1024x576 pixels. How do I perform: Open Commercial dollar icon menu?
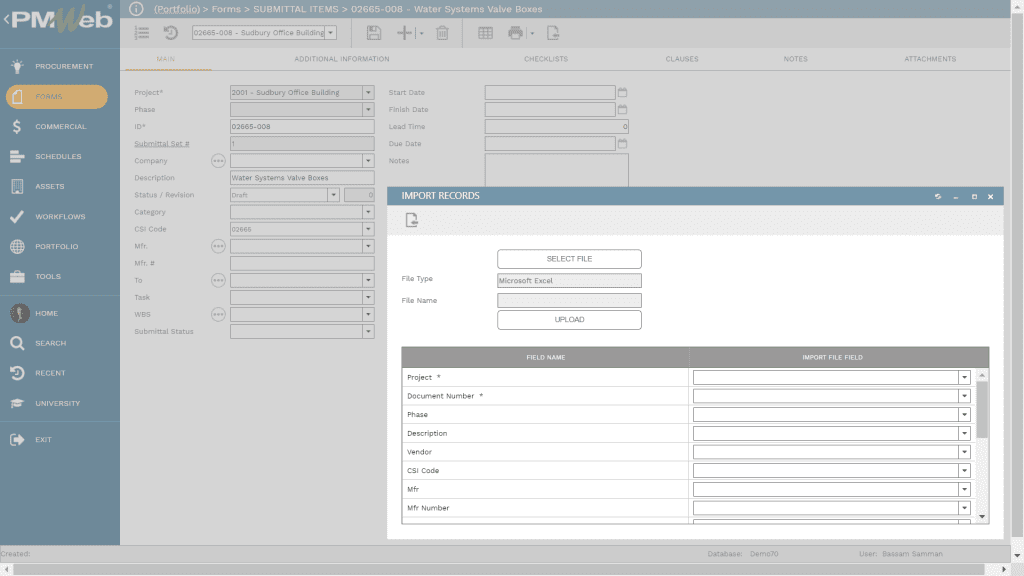(x=18, y=127)
